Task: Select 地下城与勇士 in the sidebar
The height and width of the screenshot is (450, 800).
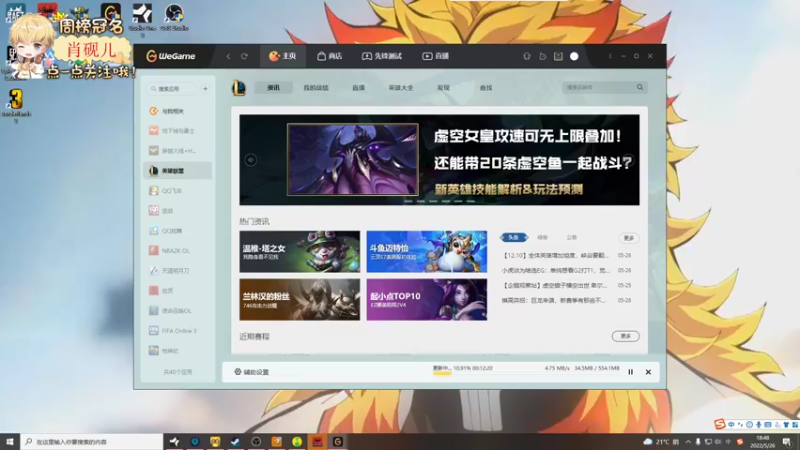Action: (178, 131)
